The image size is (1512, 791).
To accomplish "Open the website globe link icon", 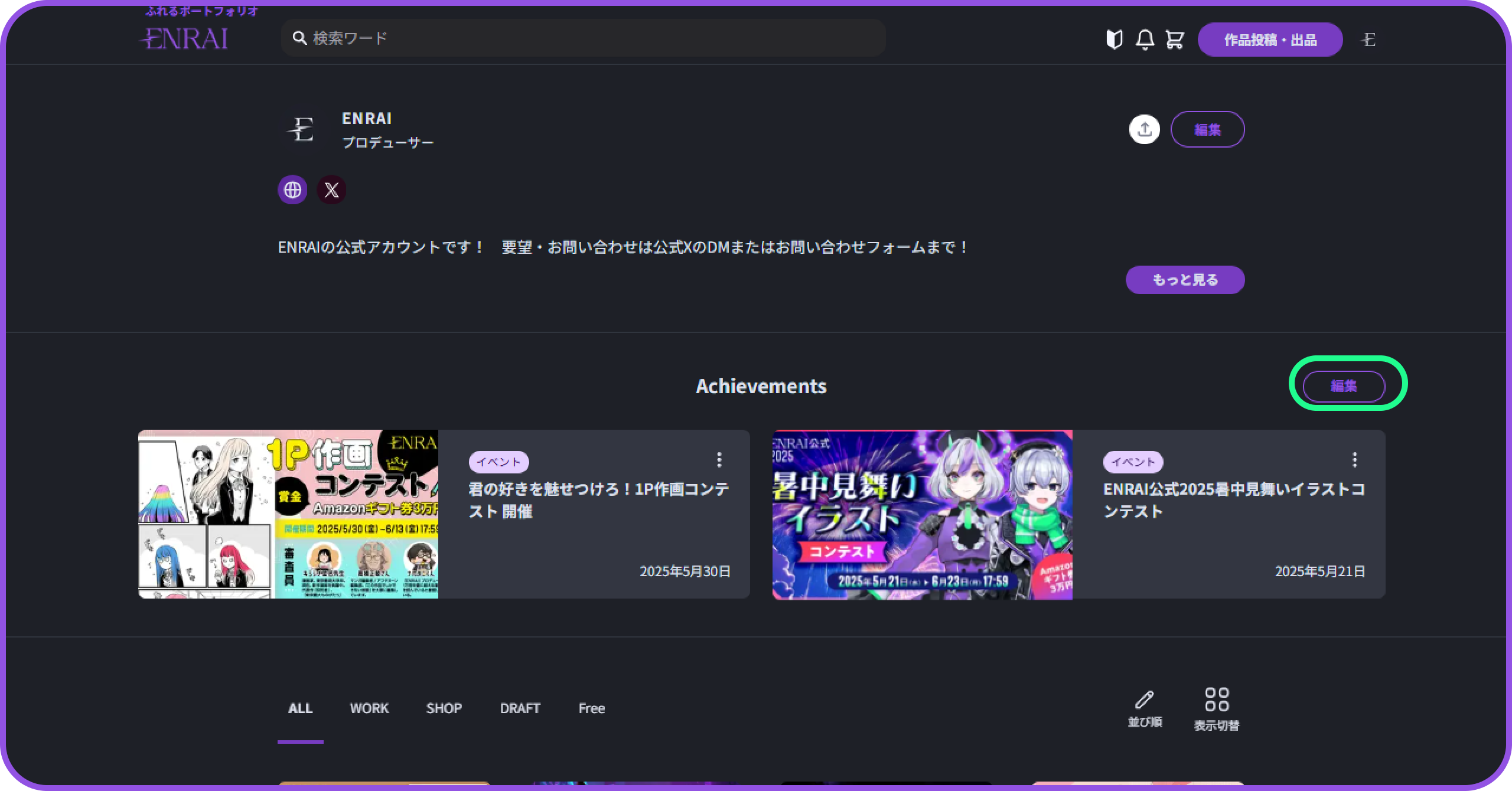I will [x=292, y=189].
